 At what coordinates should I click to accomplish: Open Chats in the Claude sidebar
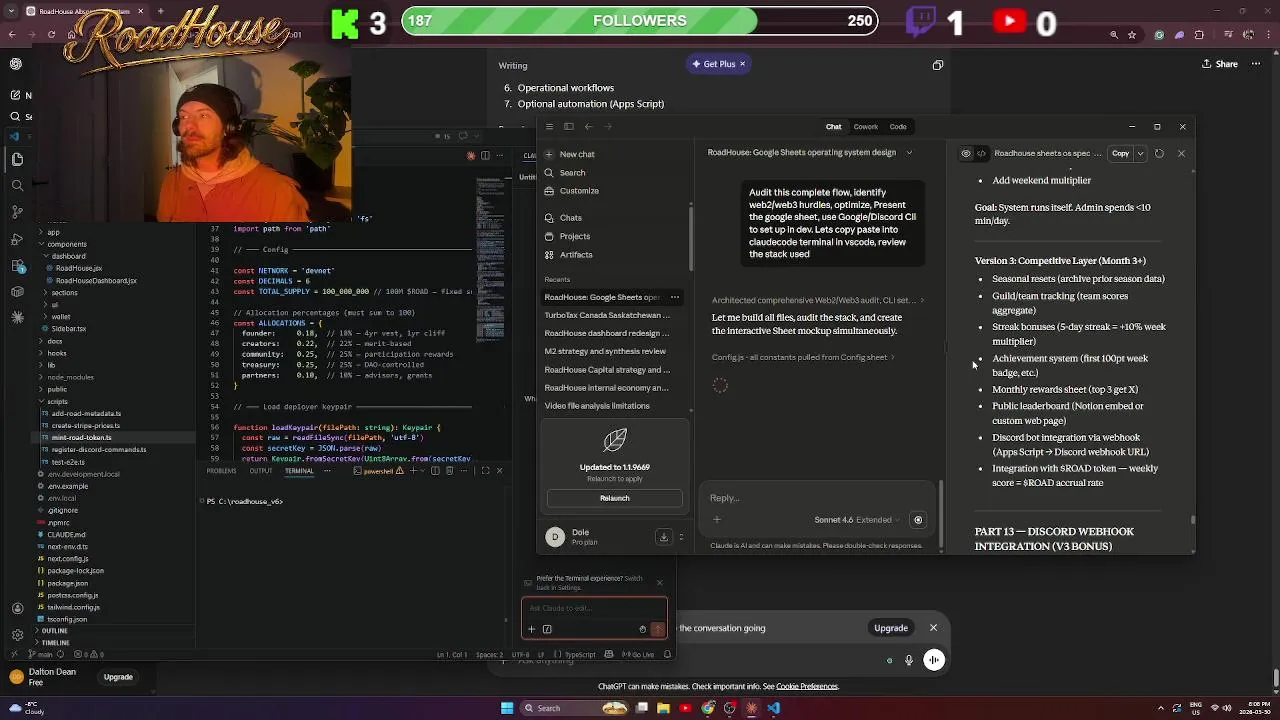(x=563, y=218)
